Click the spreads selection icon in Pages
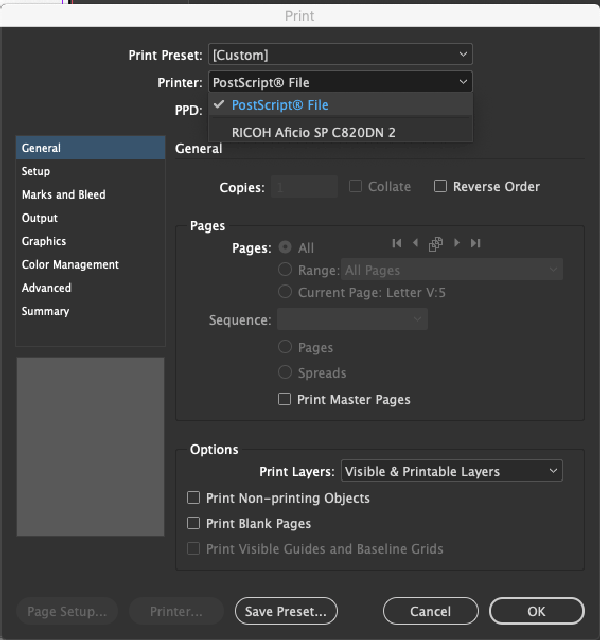The height and width of the screenshot is (640, 600). [436, 244]
